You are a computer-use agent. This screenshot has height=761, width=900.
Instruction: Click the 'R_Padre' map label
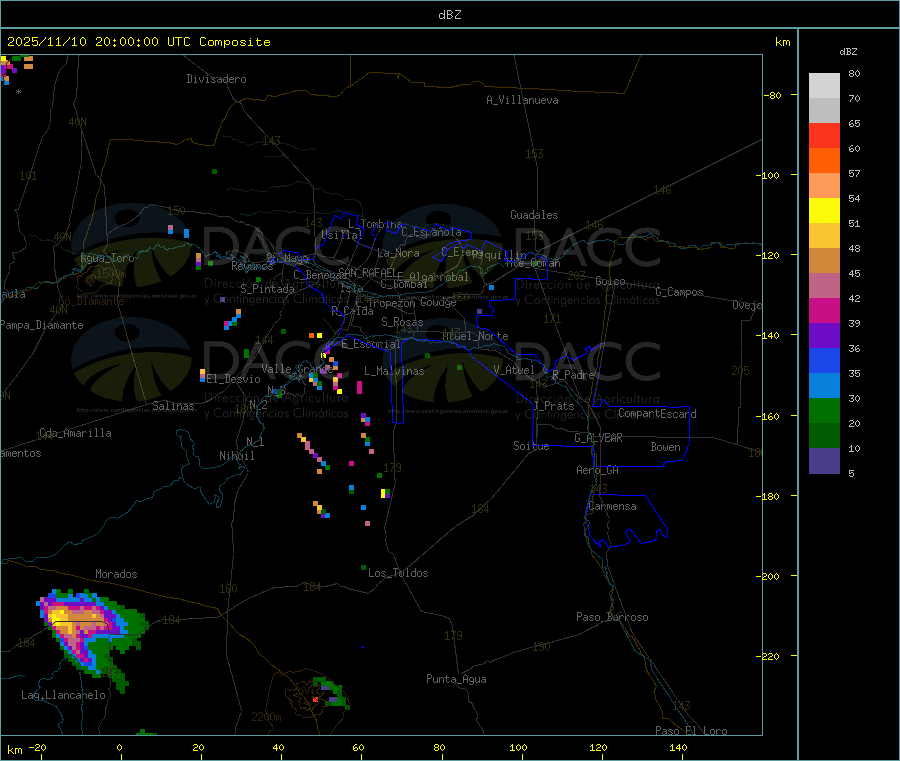[573, 375]
